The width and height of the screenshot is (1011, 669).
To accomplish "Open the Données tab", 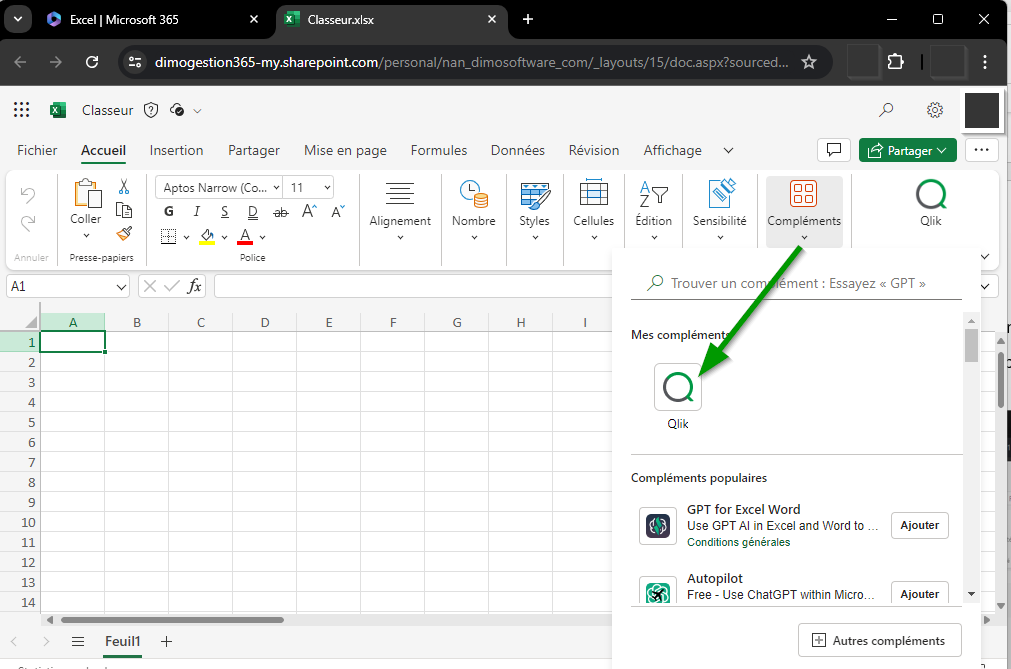I will (518, 150).
